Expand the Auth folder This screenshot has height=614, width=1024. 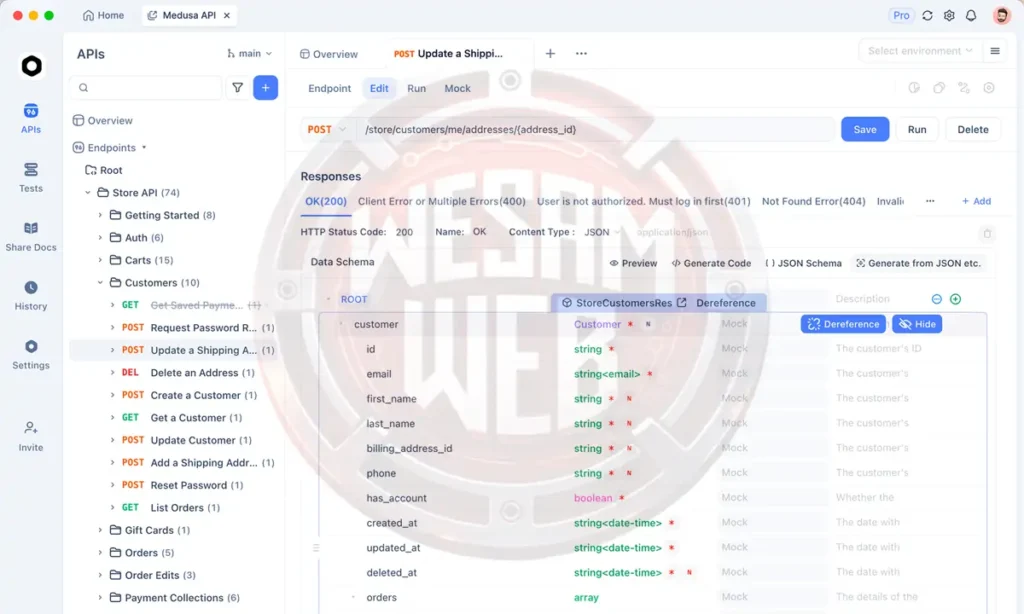tap(100, 238)
